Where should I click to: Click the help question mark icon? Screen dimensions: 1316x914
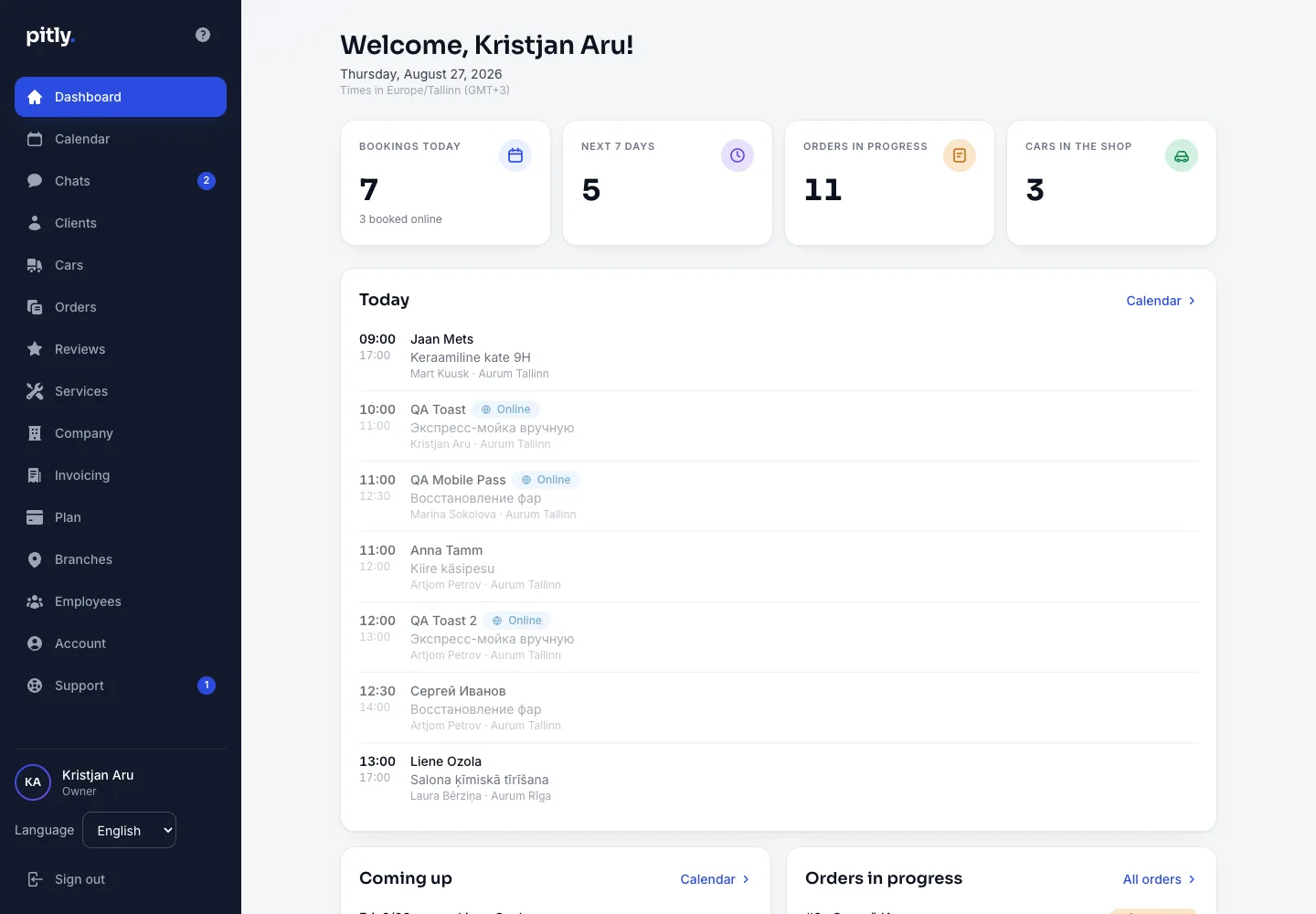point(203,35)
